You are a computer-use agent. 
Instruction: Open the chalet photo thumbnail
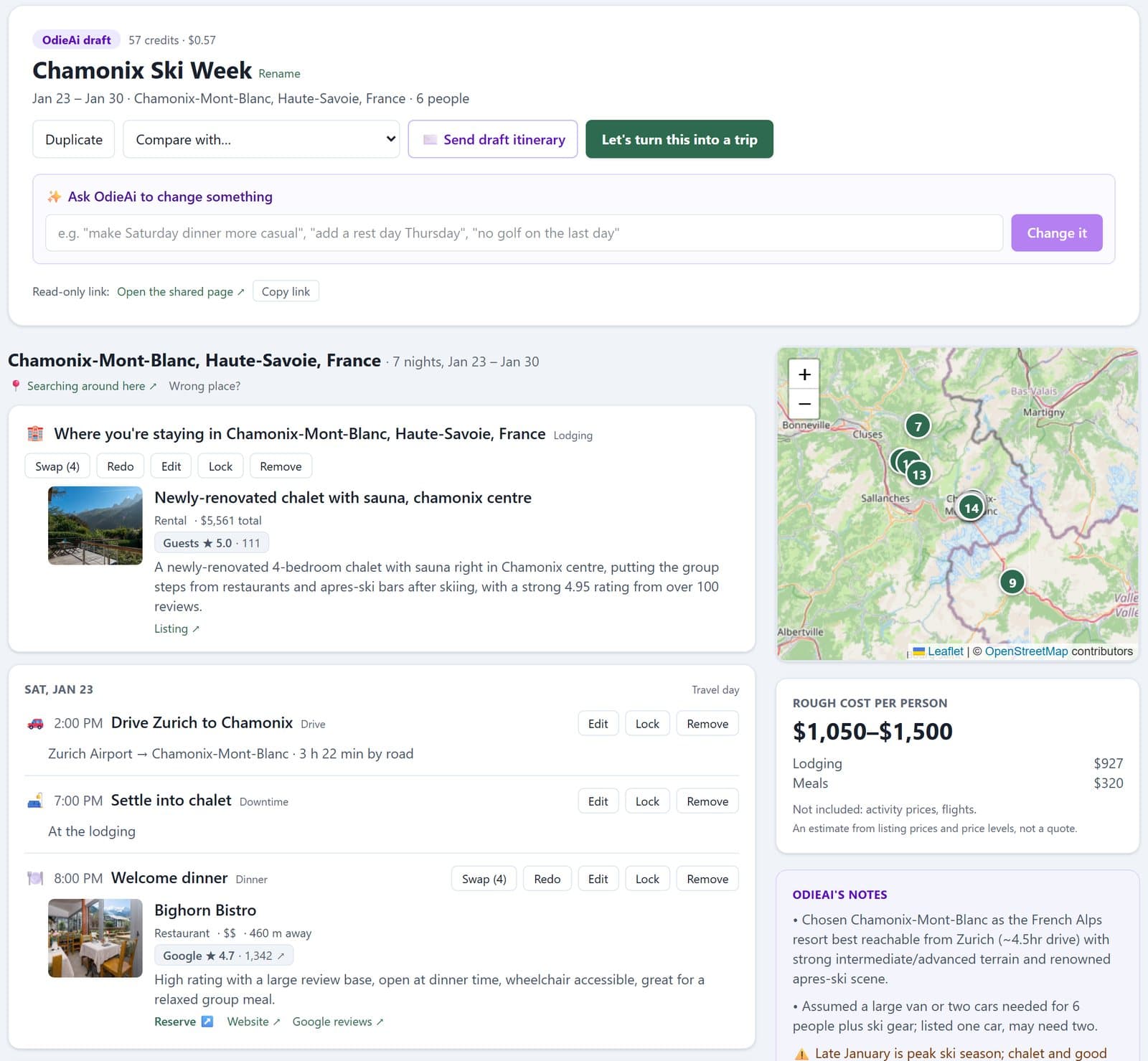click(x=95, y=526)
